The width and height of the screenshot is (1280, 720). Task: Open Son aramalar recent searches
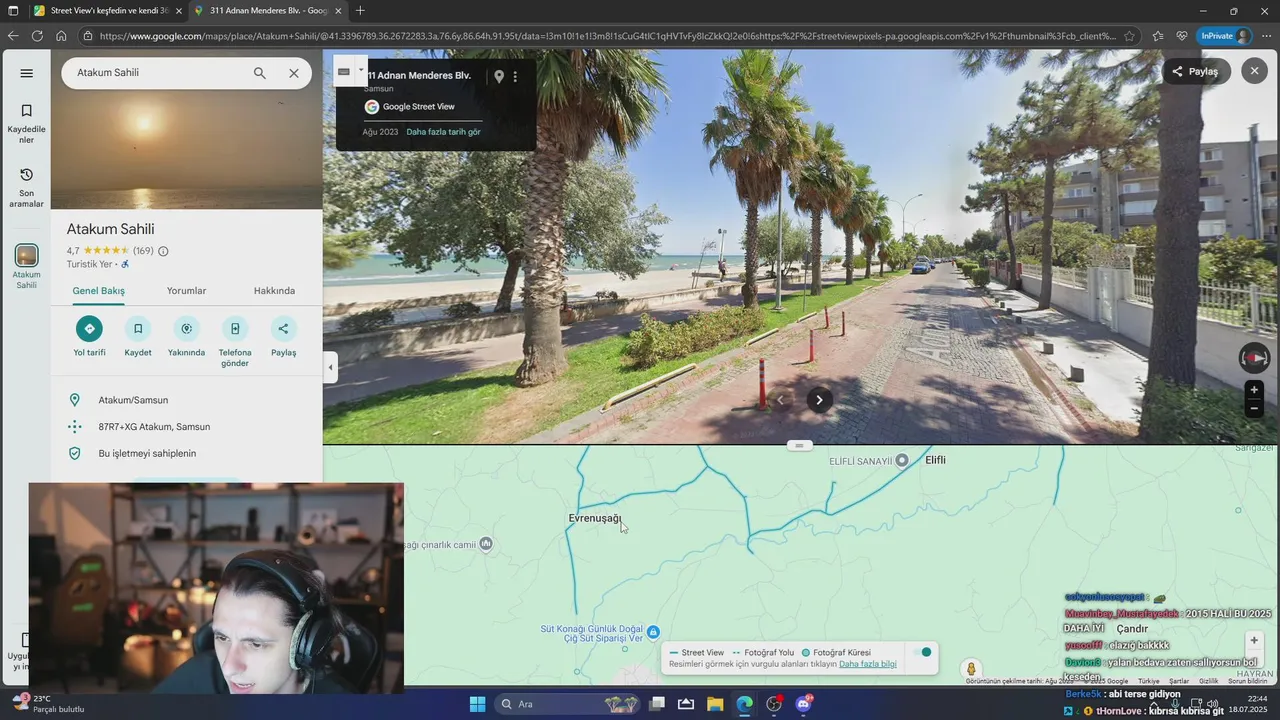[x=27, y=187]
